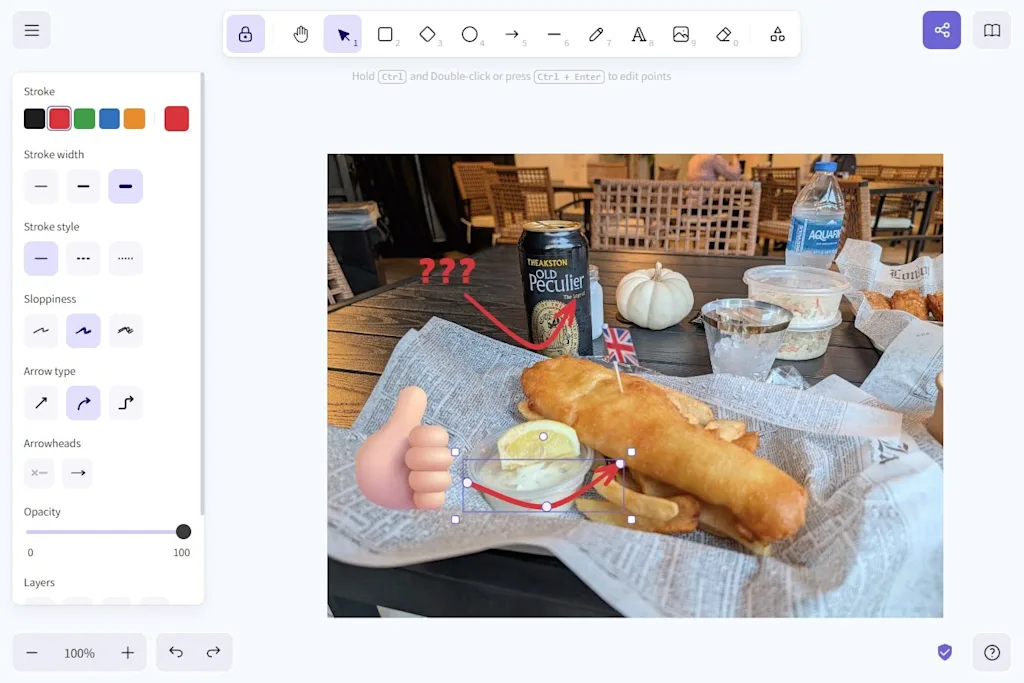Click the Share button
1024x683 pixels.
941,30
